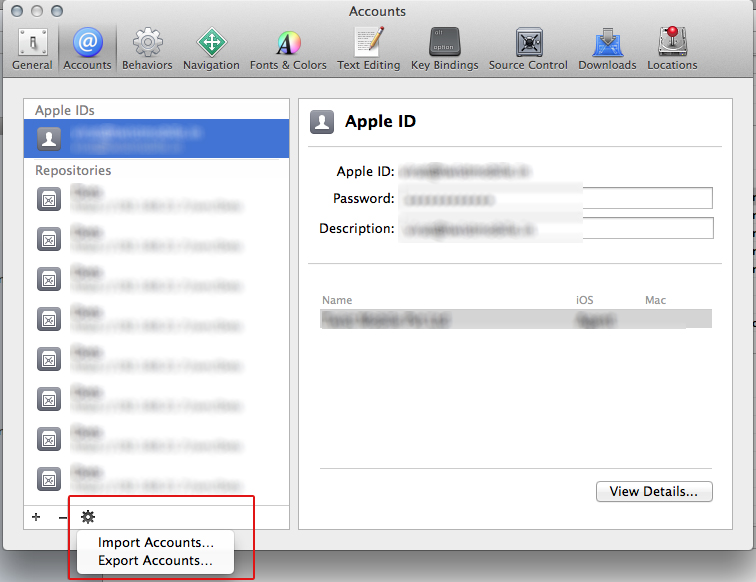Open Fonts & Colors preferences

(288, 49)
